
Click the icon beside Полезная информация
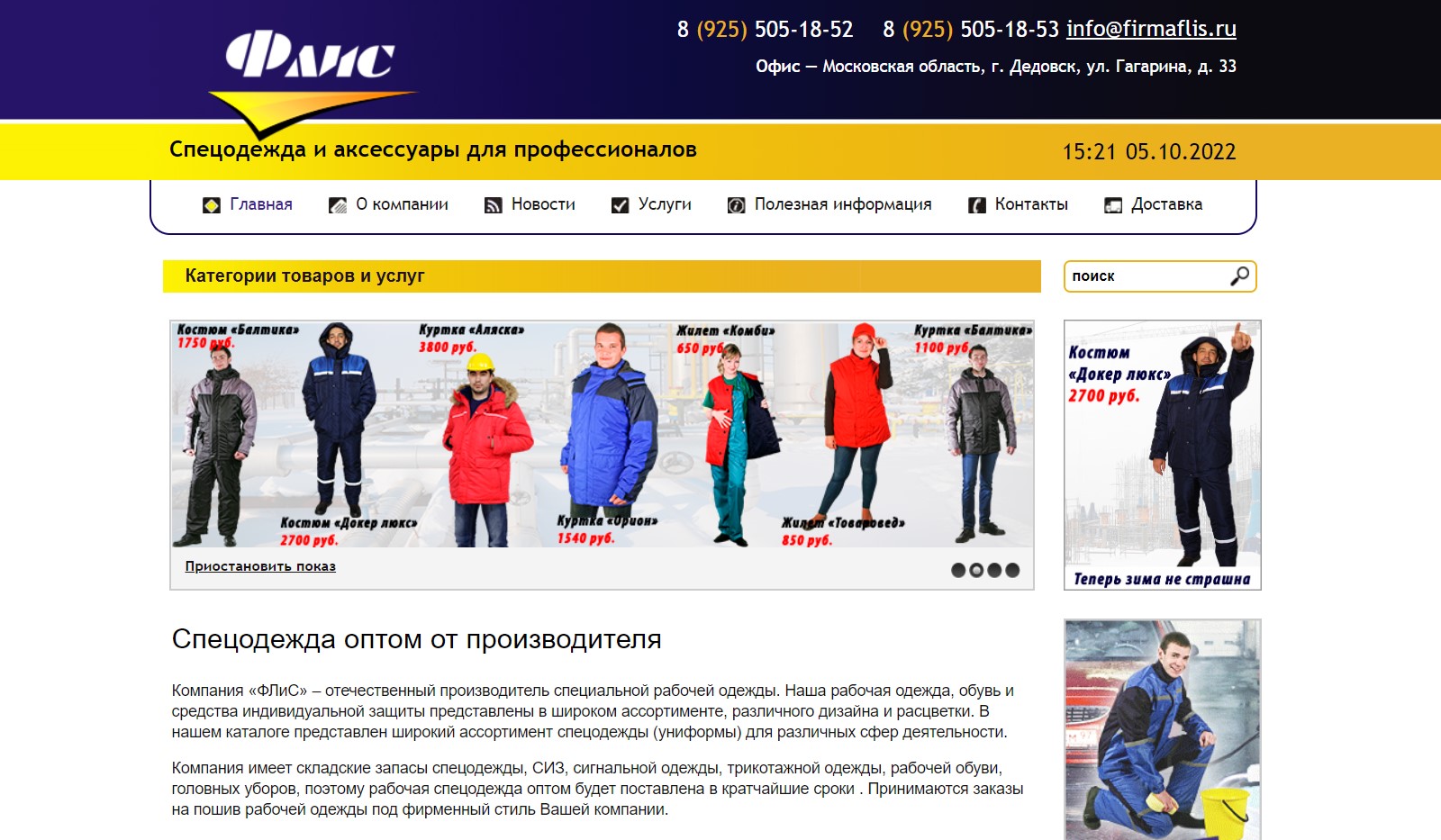coord(736,205)
